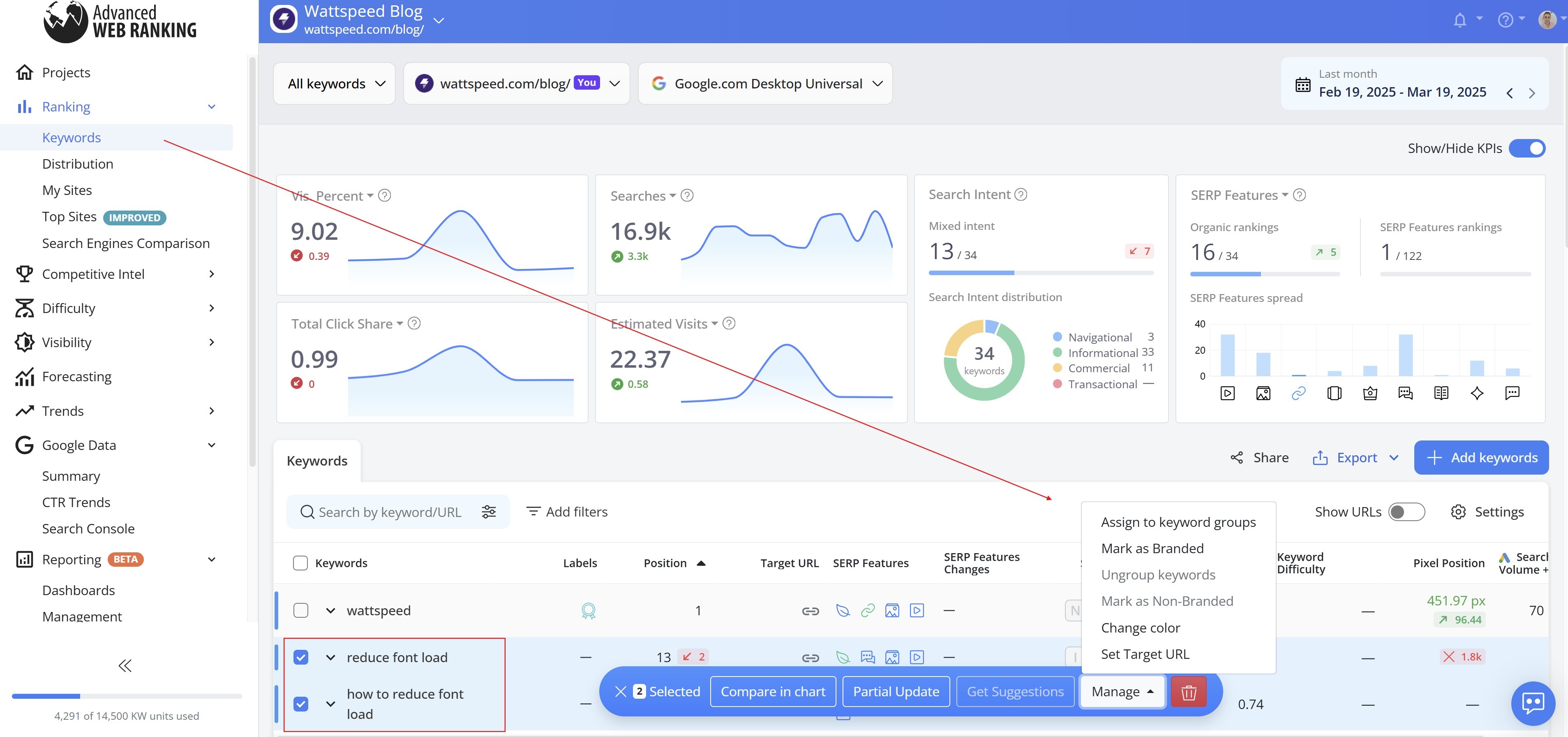Open Keywords tab
This screenshot has height=737, width=1568.
tap(316, 461)
